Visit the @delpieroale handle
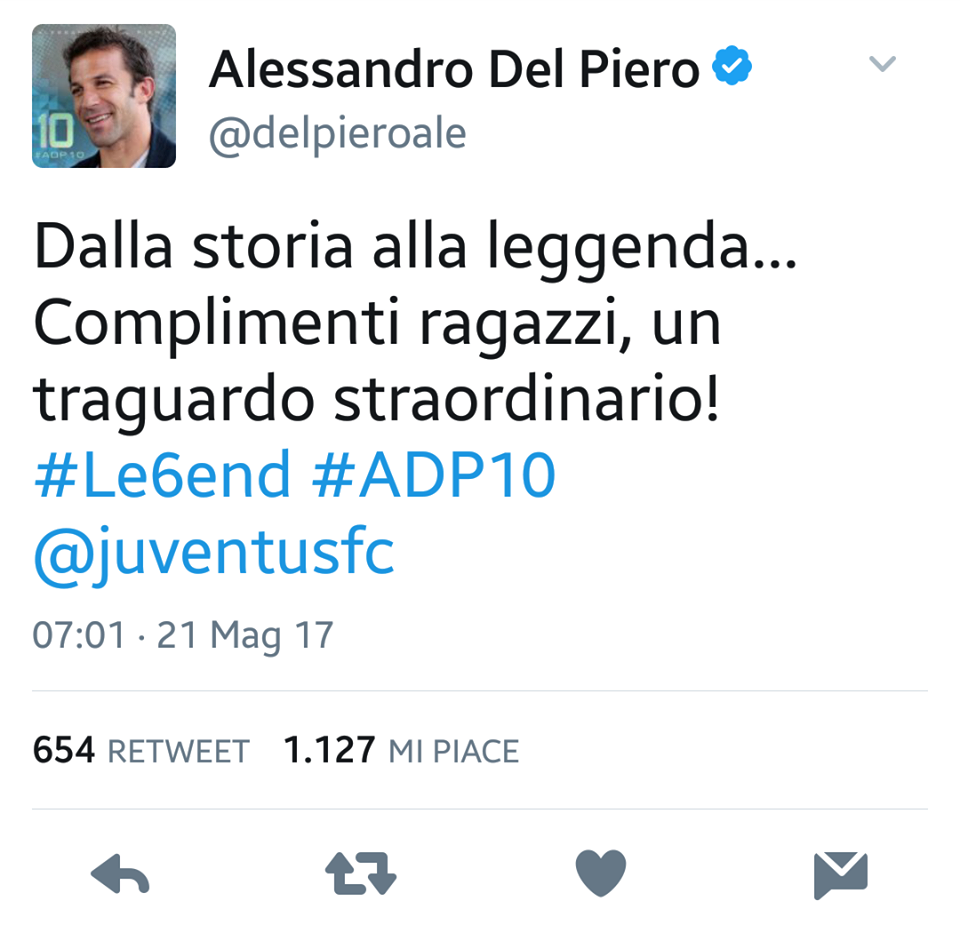This screenshot has width=960, height=933. [337, 134]
